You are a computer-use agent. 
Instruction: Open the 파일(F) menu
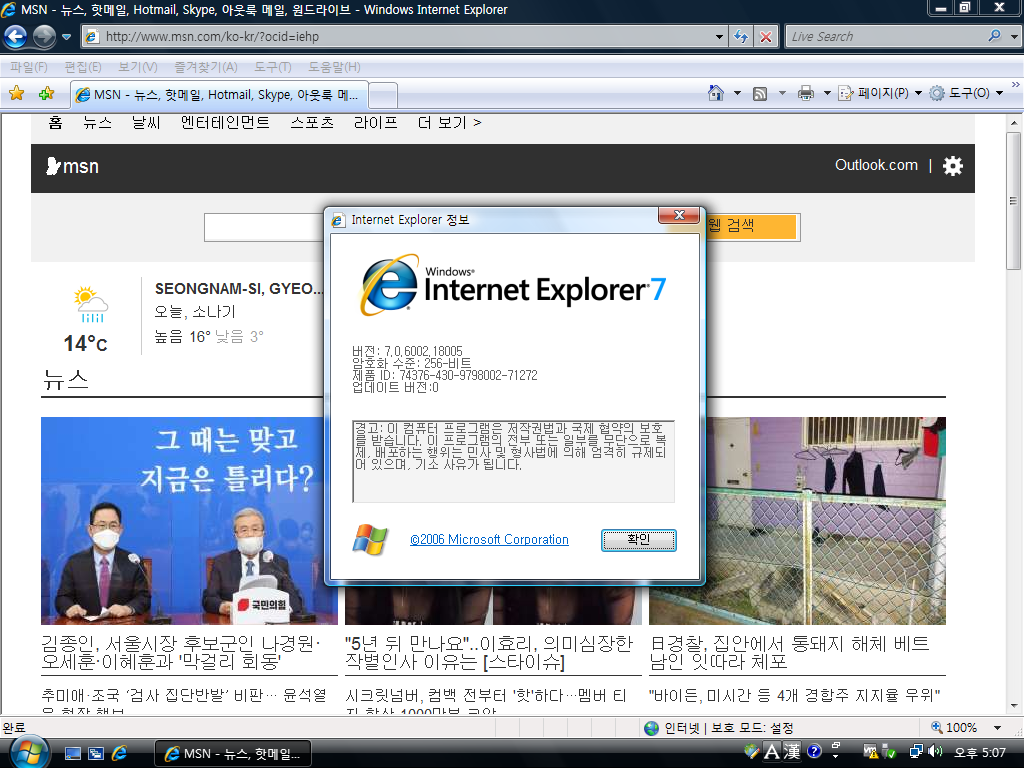29,67
